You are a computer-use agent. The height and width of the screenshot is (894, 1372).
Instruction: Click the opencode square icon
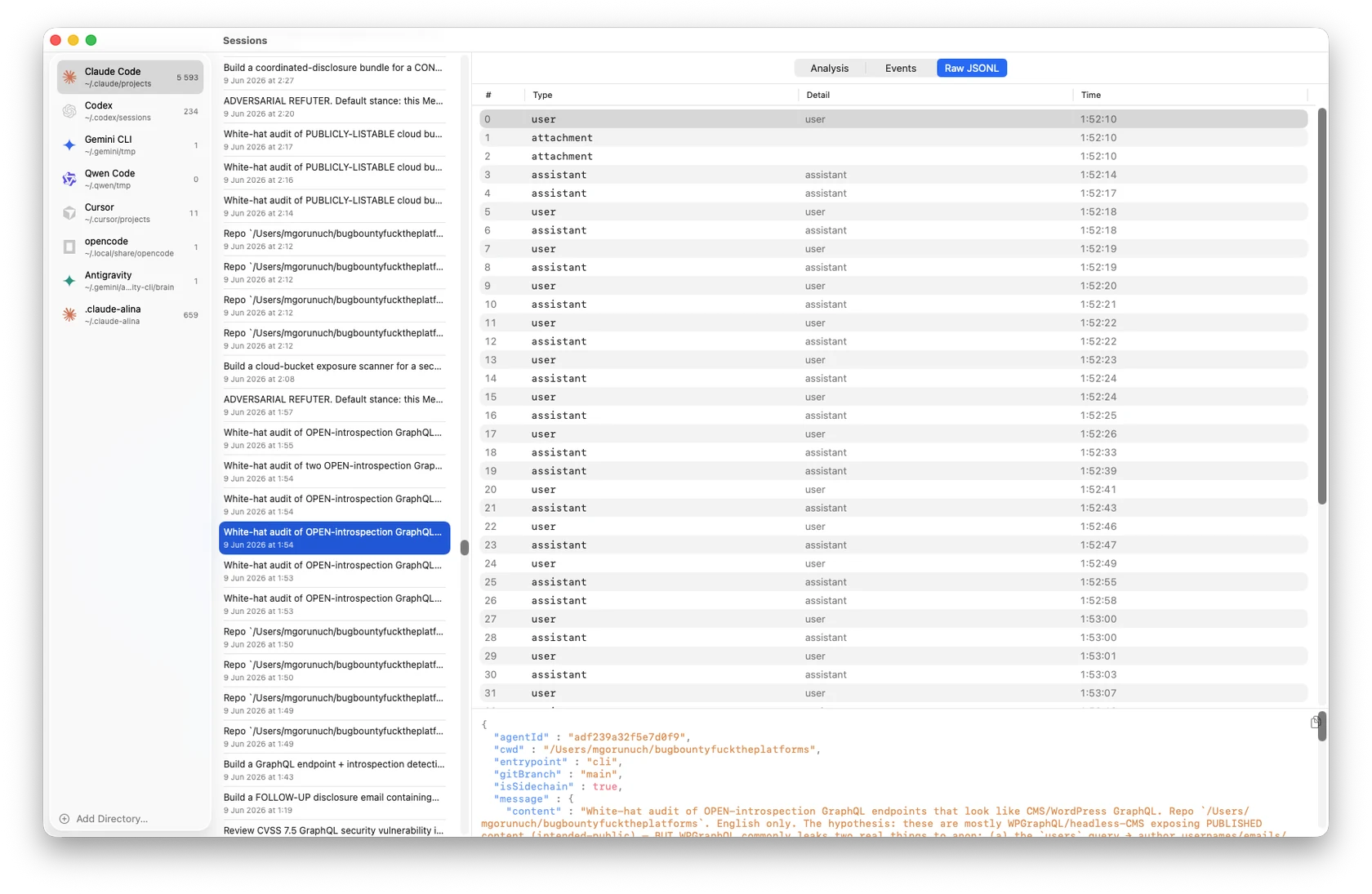pos(69,247)
